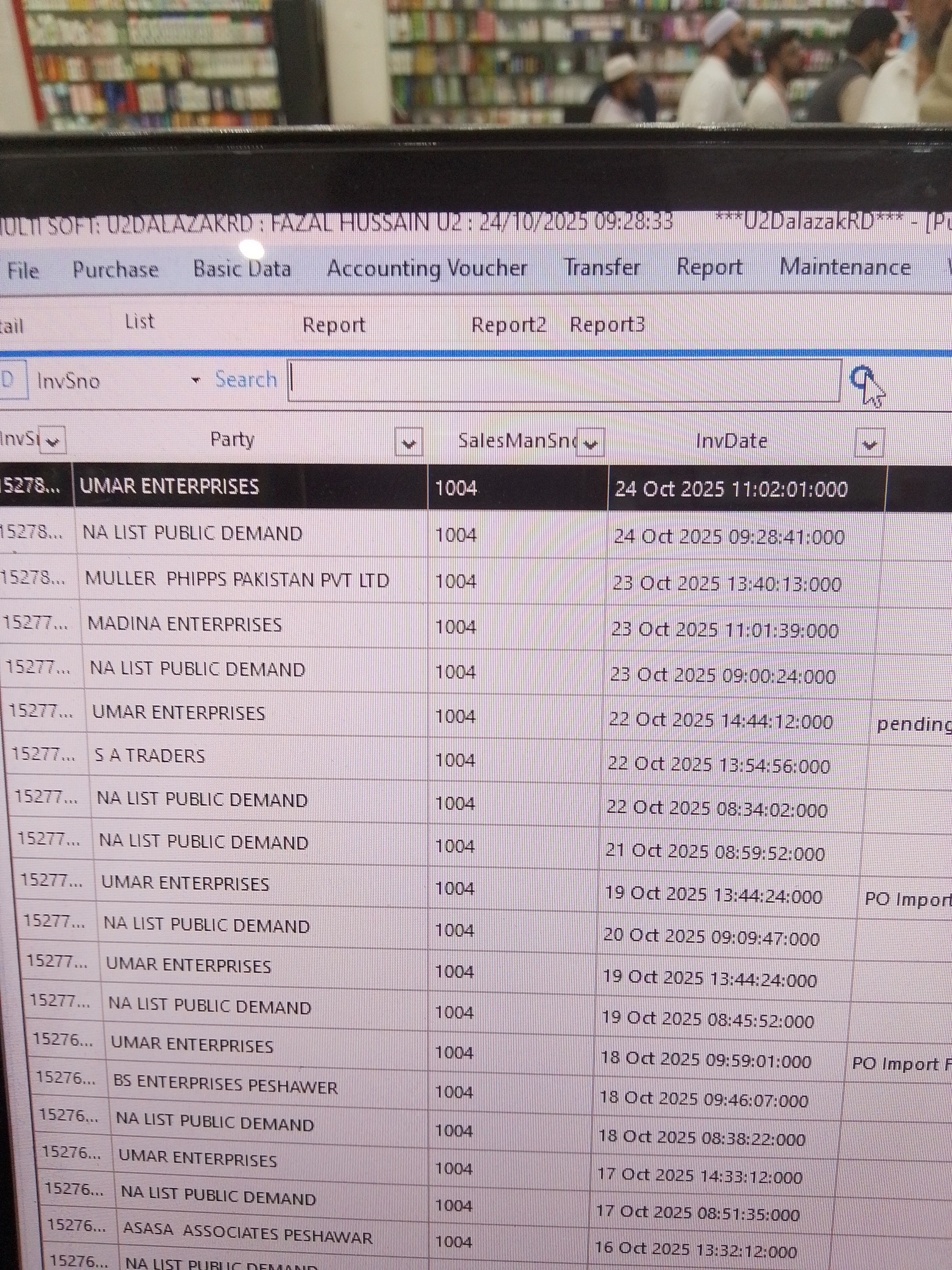This screenshot has width=952, height=1270.
Task: Open the Accounting Voucher menu
Action: pos(426,268)
